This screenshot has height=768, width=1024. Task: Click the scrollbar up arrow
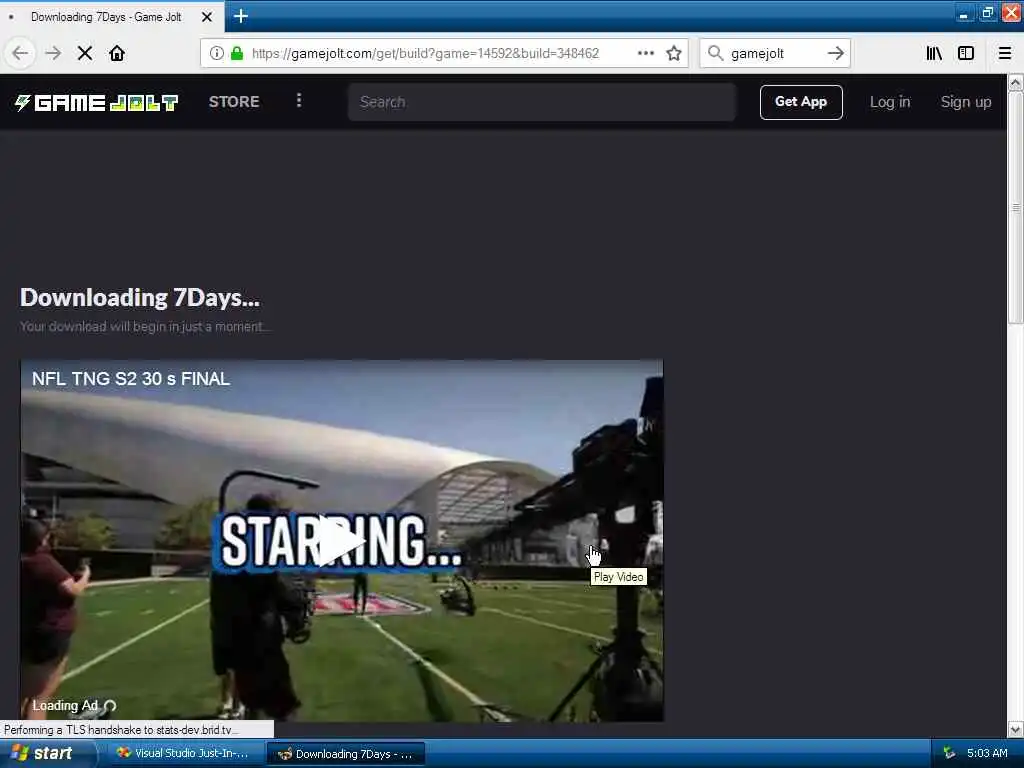pyautogui.click(x=1015, y=83)
